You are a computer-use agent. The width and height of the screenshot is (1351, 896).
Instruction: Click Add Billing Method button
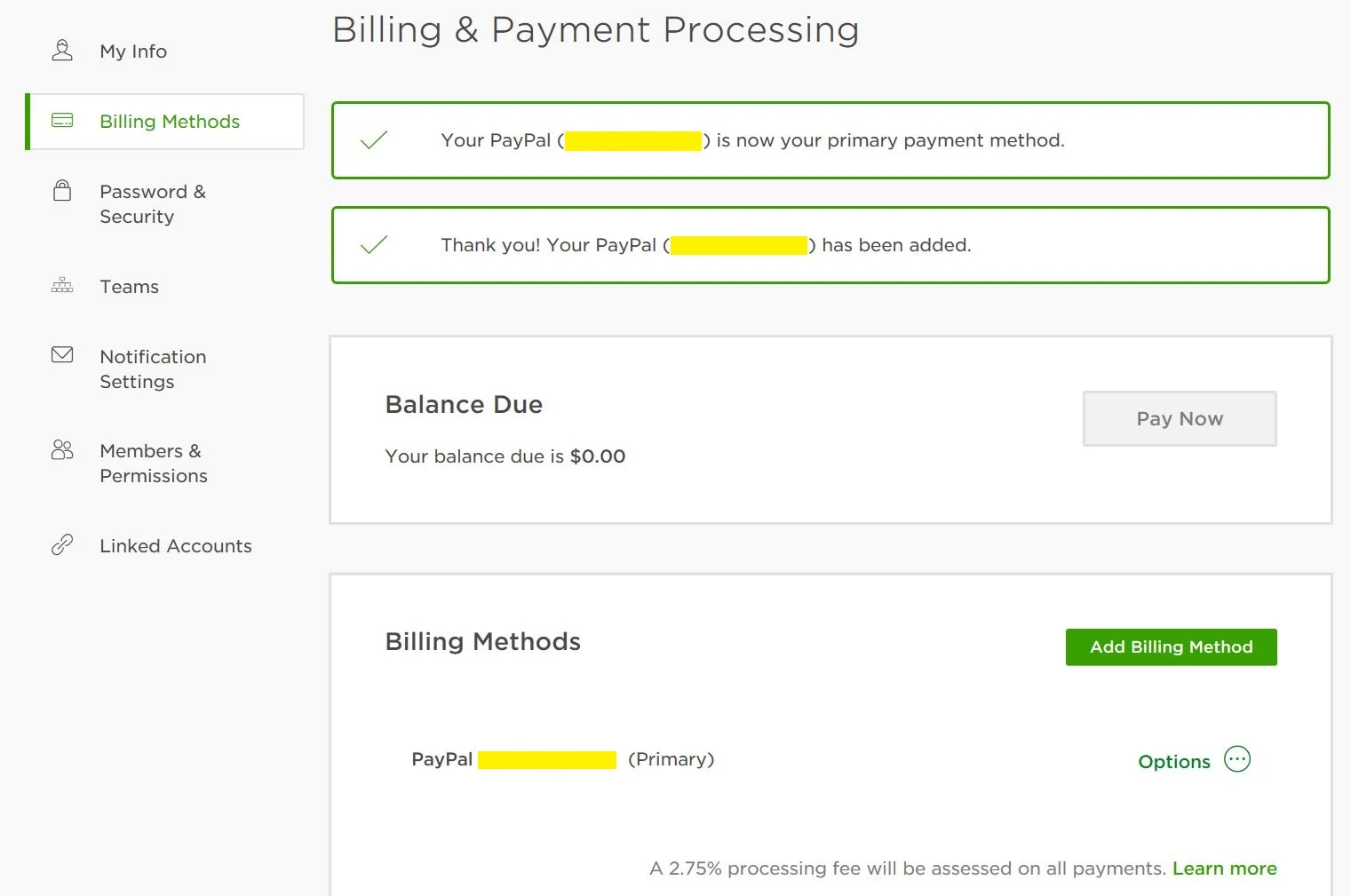[1172, 647]
